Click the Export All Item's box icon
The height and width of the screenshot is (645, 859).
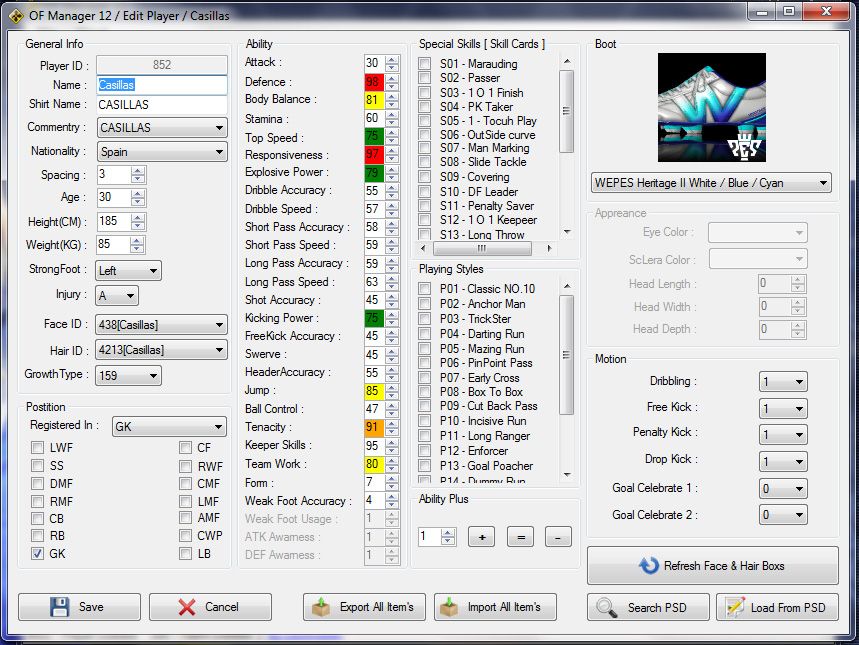[x=321, y=607]
